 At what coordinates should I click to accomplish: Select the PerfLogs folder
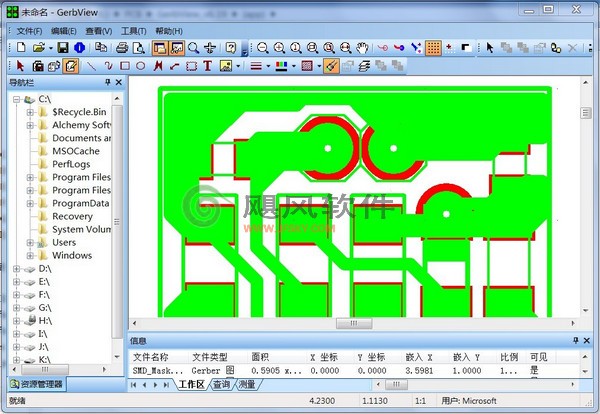tap(71, 164)
